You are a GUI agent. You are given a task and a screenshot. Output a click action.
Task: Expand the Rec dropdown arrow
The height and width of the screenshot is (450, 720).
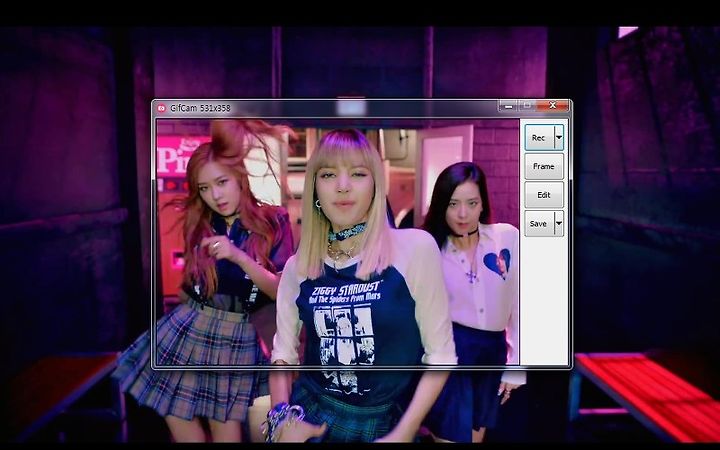tap(559, 137)
